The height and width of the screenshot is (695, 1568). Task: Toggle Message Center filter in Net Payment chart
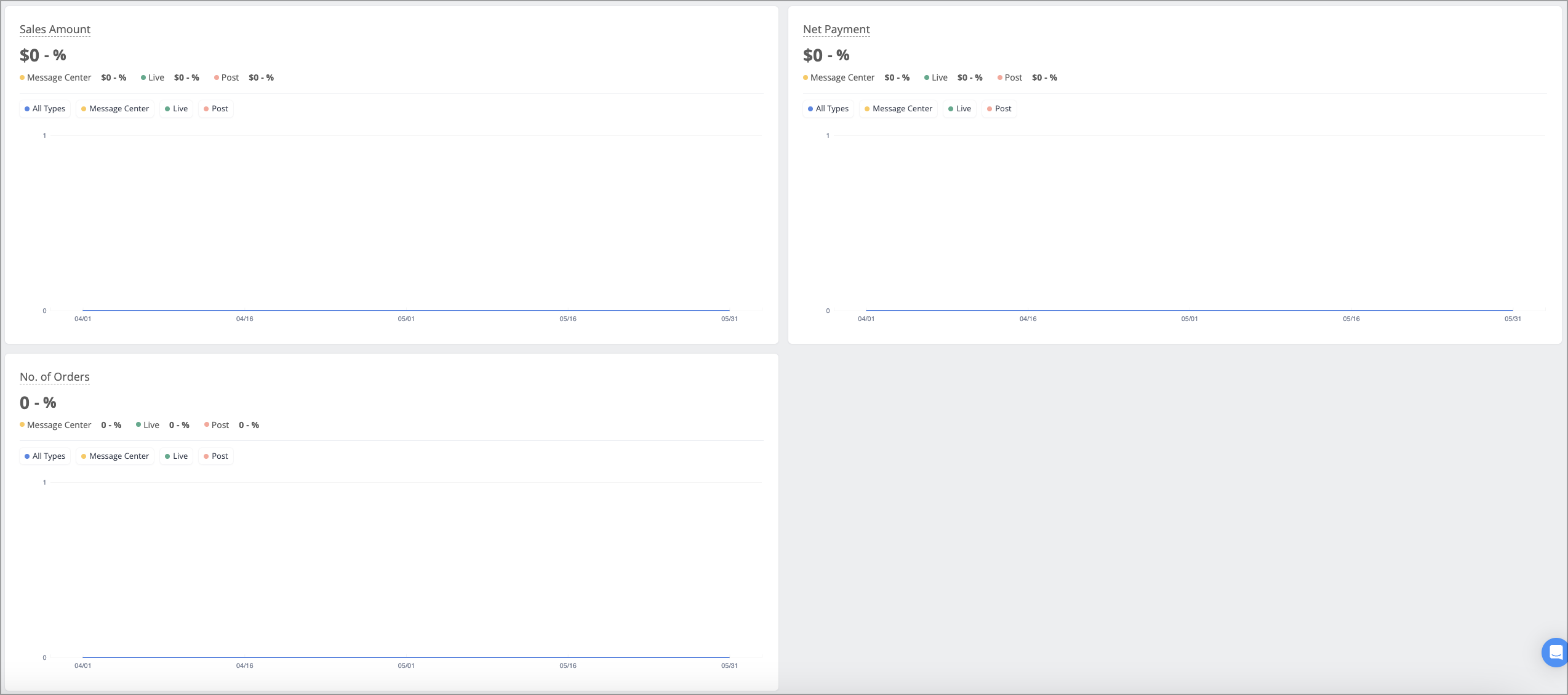pyautogui.click(x=898, y=109)
